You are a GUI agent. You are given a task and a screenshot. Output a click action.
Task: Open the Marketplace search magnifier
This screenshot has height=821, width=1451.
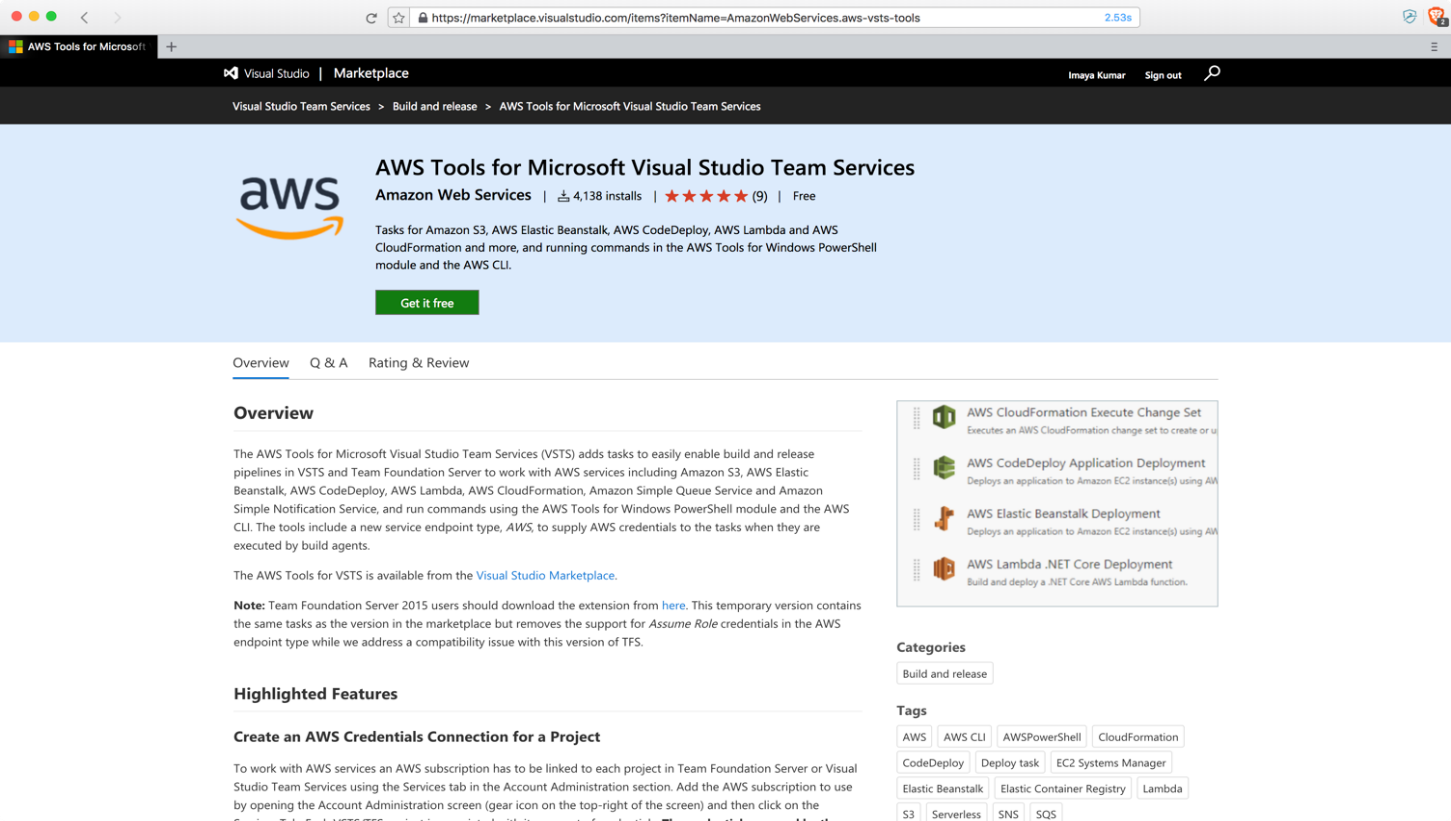1212,73
